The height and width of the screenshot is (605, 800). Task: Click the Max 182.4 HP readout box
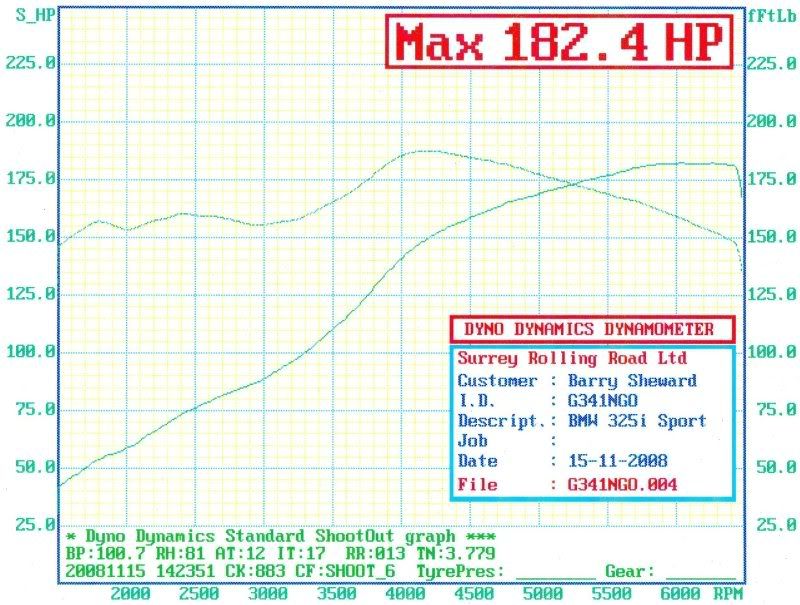pyautogui.click(x=561, y=43)
